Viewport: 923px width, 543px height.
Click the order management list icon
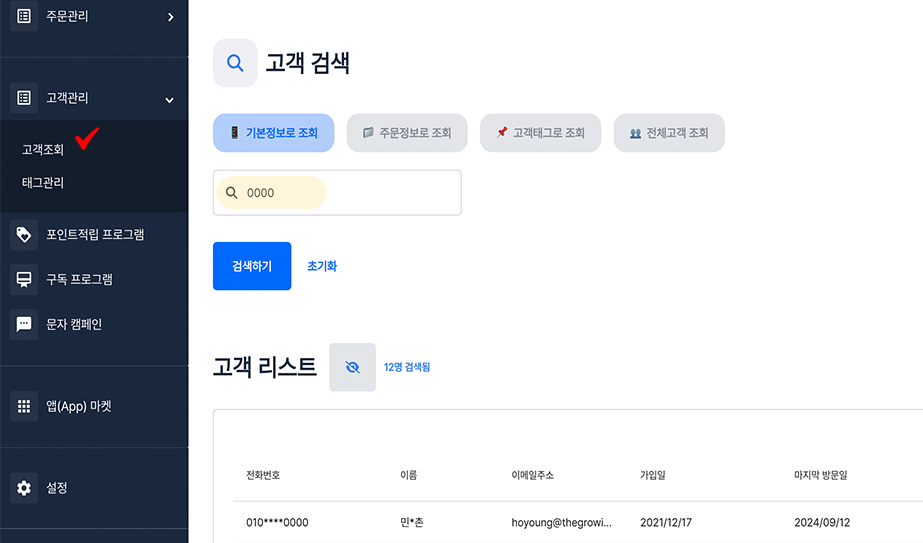(23, 17)
